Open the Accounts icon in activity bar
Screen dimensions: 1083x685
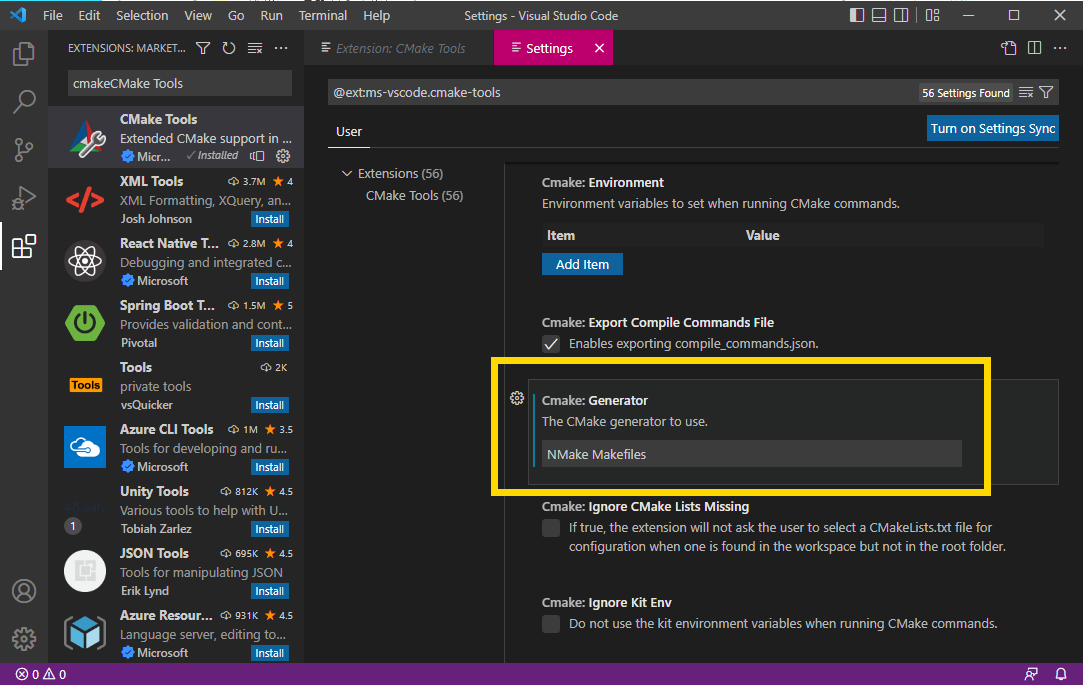click(x=23, y=591)
